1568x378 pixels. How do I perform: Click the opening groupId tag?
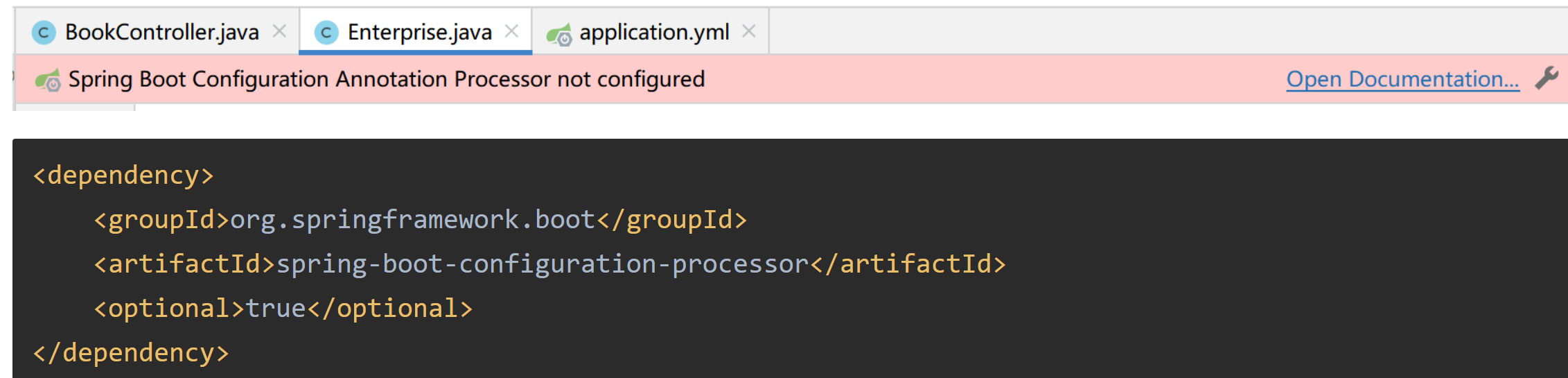click(161, 221)
